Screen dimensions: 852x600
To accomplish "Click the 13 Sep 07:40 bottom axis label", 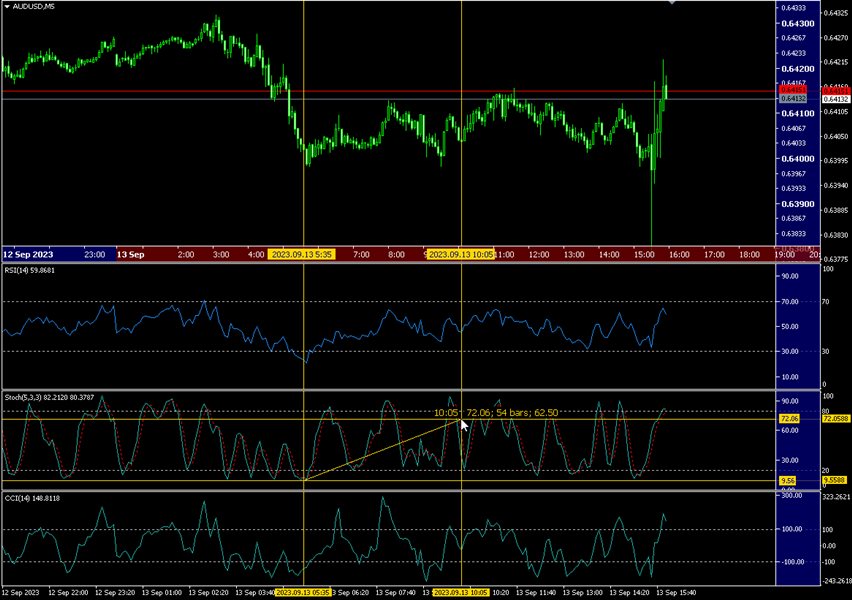I will [x=396, y=593].
